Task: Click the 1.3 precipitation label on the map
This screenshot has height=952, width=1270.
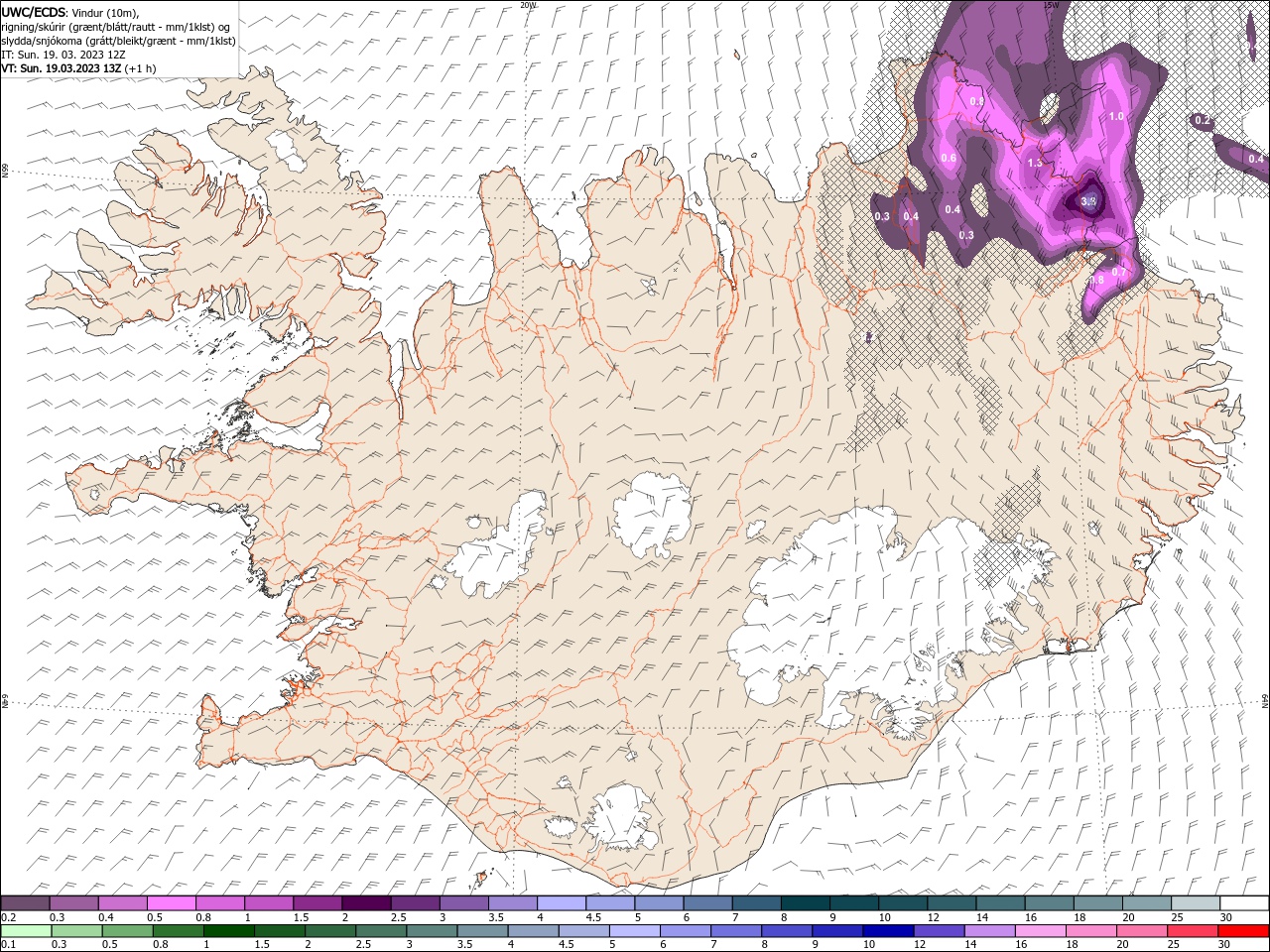Action: pos(1035,163)
